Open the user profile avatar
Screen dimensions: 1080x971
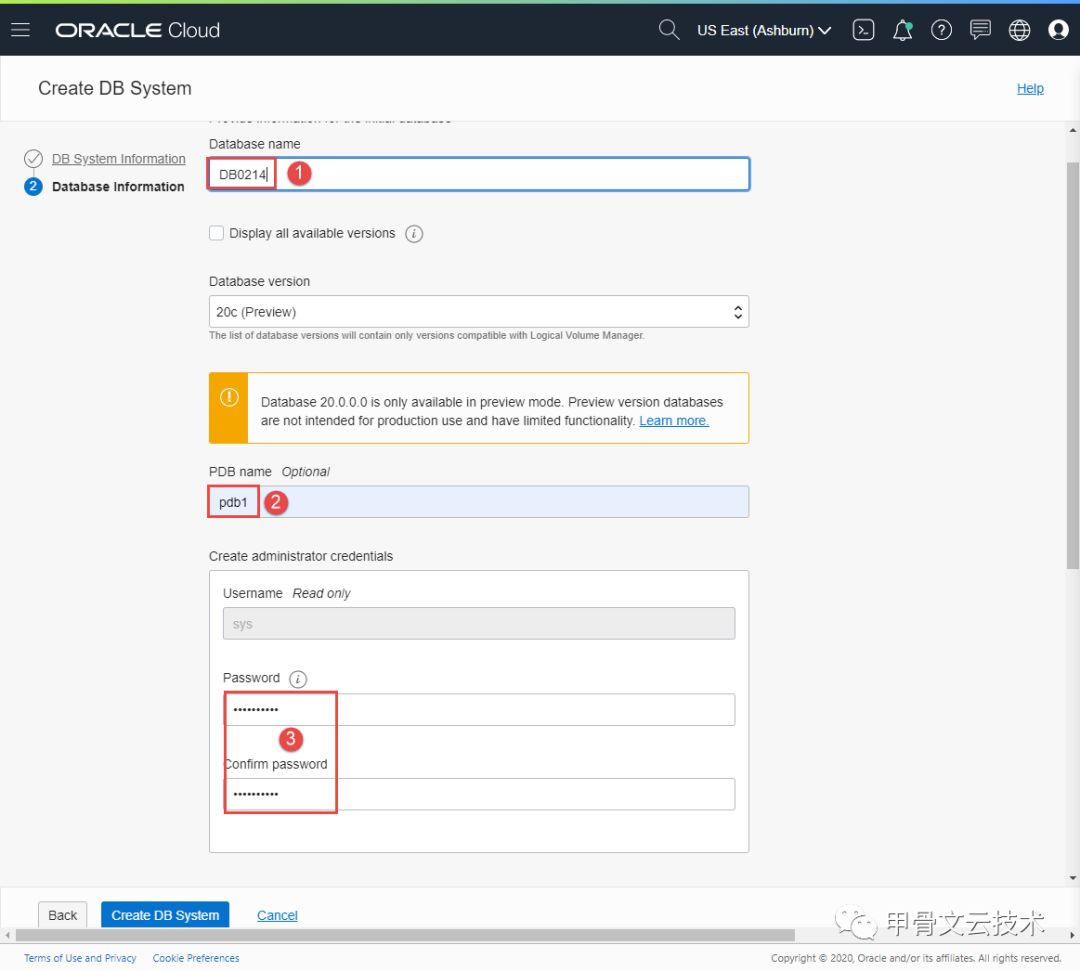click(x=1058, y=30)
